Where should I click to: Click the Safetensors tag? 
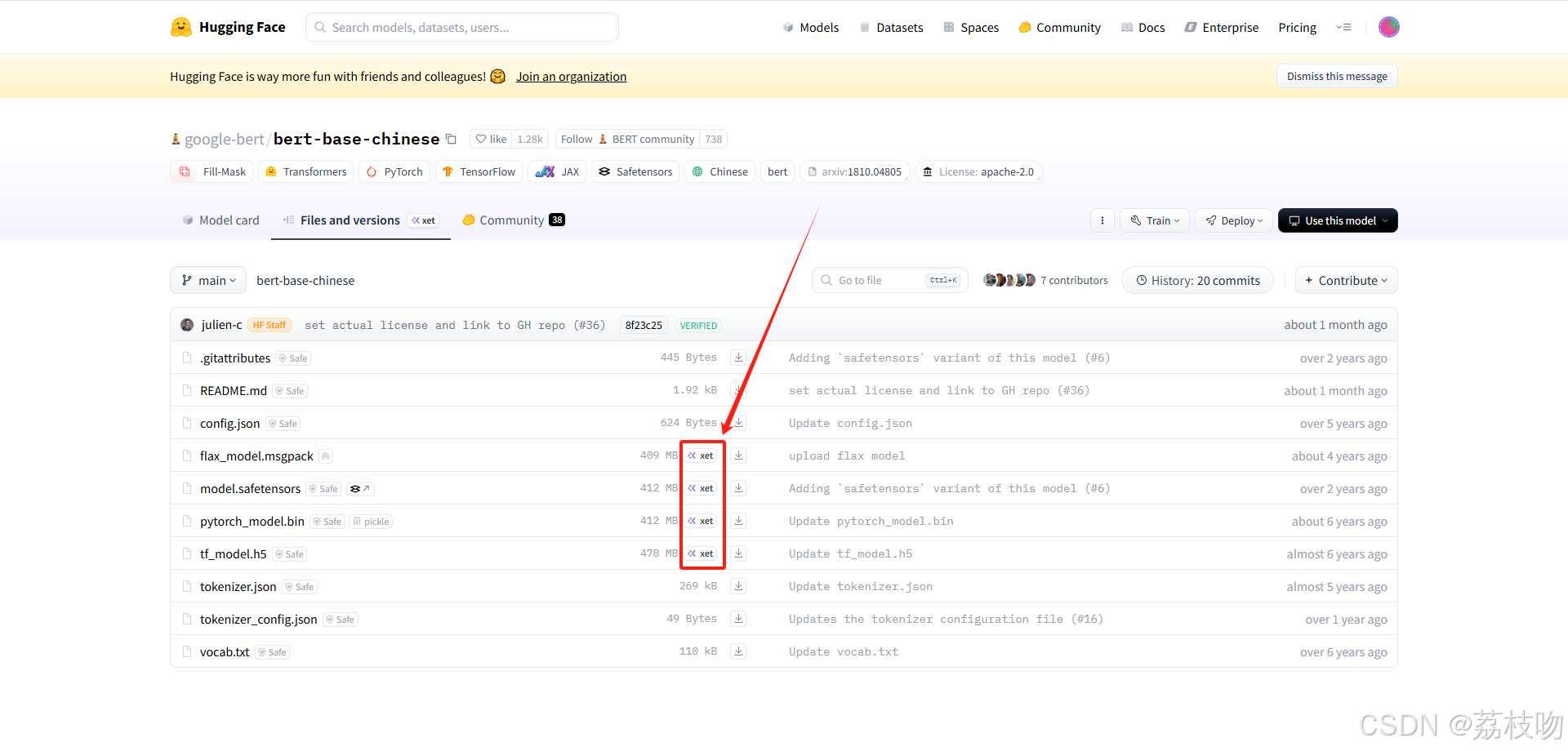click(635, 171)
